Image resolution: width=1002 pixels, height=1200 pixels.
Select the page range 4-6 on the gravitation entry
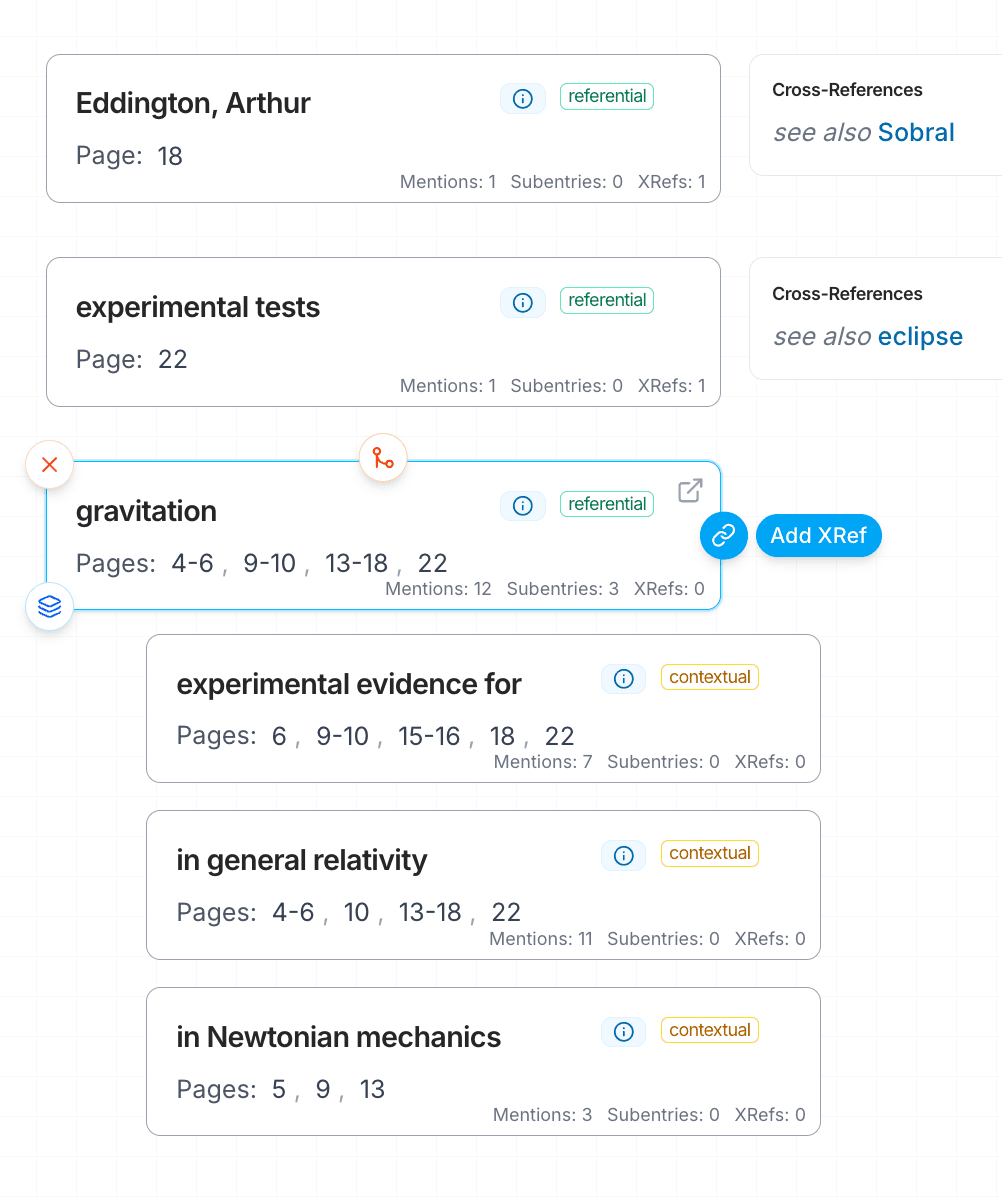[x=191, y=563]
